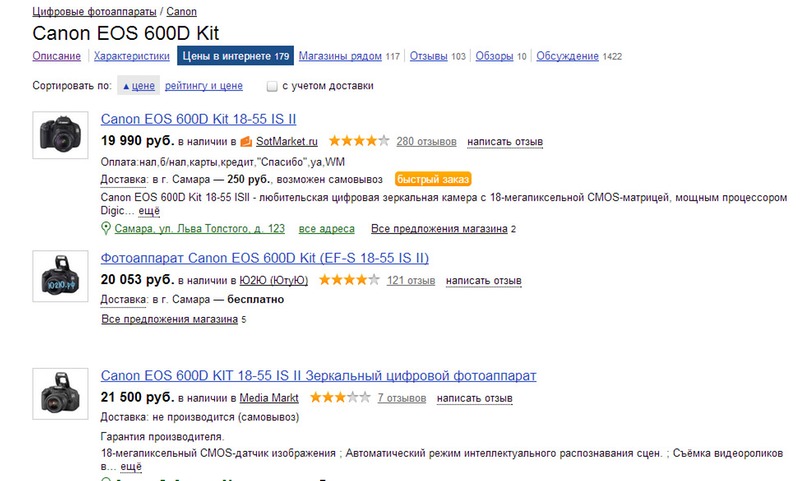Image resolution: width=800 pixels, height=481 pixels.
Task: Click the Media Markt star rating
Action: click(x=340, y=397)
